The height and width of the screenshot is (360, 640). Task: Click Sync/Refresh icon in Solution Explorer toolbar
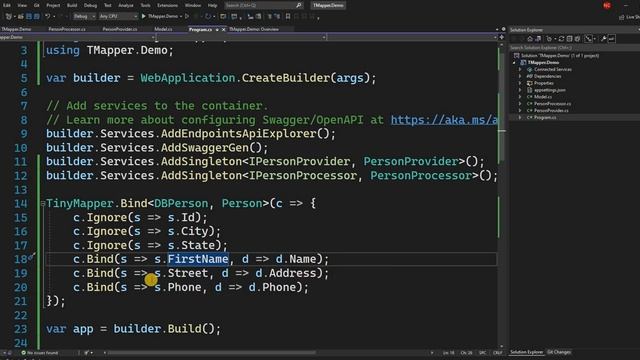click(x=561, y=39)
